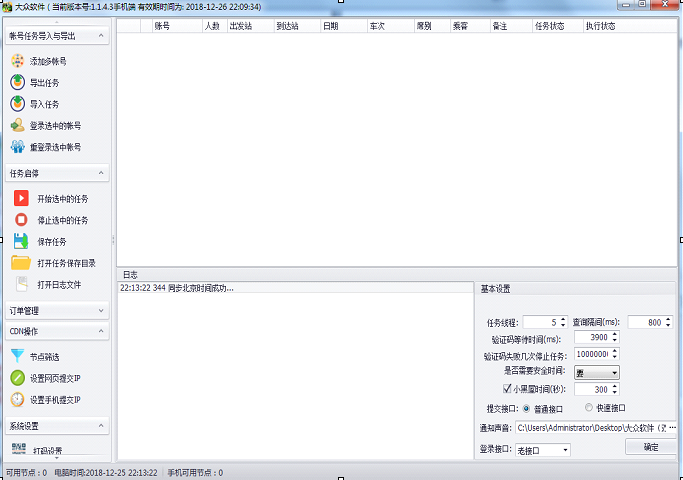Collapse the 任务启停 section
The width and height of the screenshot is (683, 480).
(x=101, y=173)
